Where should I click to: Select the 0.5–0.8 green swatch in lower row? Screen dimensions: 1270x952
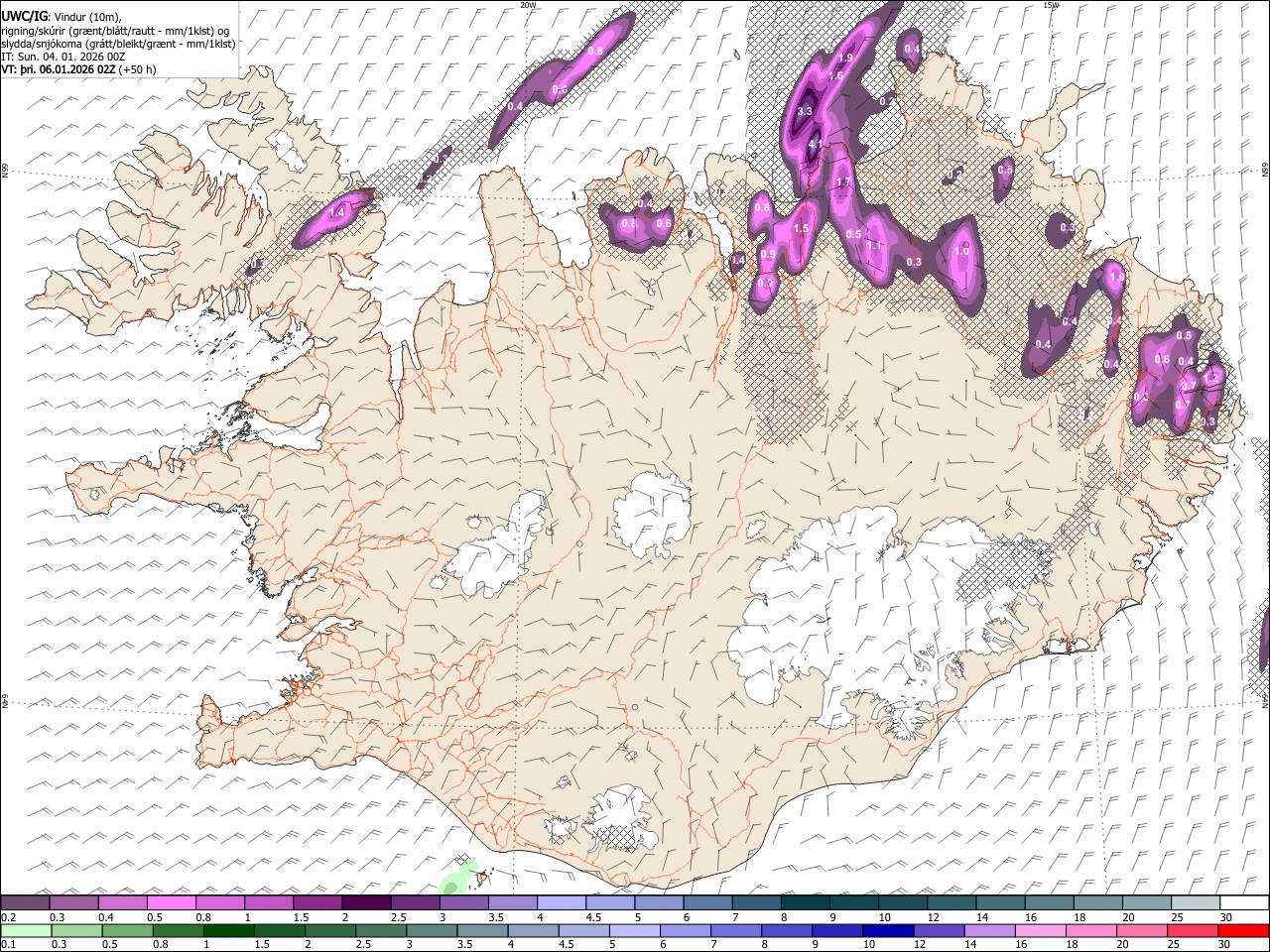click(x=128, y=930)
